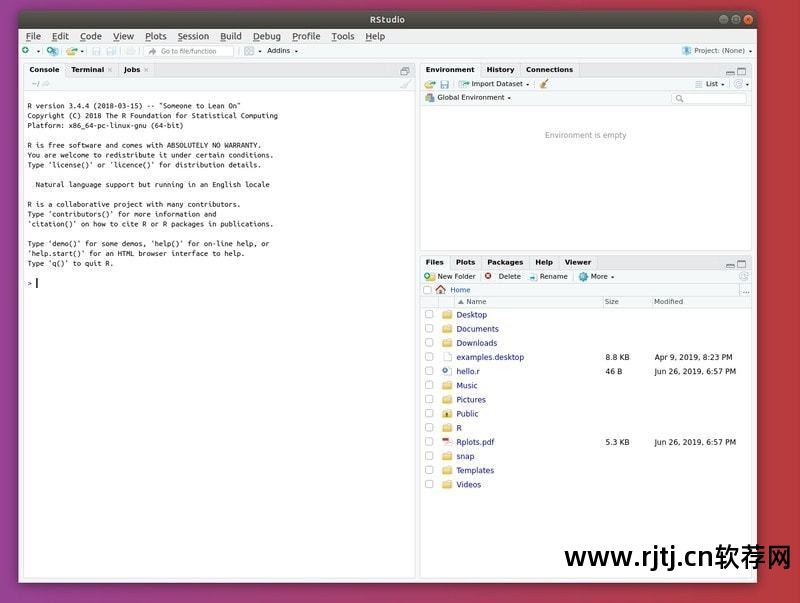Viewport: 800px width, 603px height.
Task: Switch to the History tab
Action: (x=500, y=69)
